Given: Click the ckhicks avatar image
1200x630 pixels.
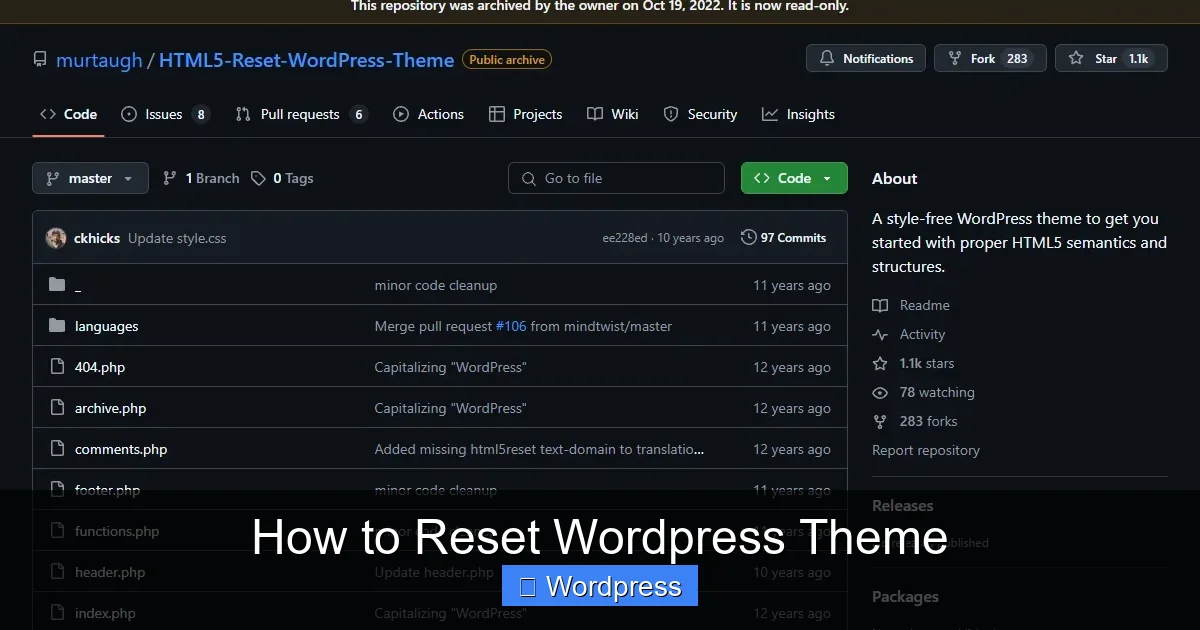Looking at the screenshot, I should pyautogui.click(x=56, y=238).
